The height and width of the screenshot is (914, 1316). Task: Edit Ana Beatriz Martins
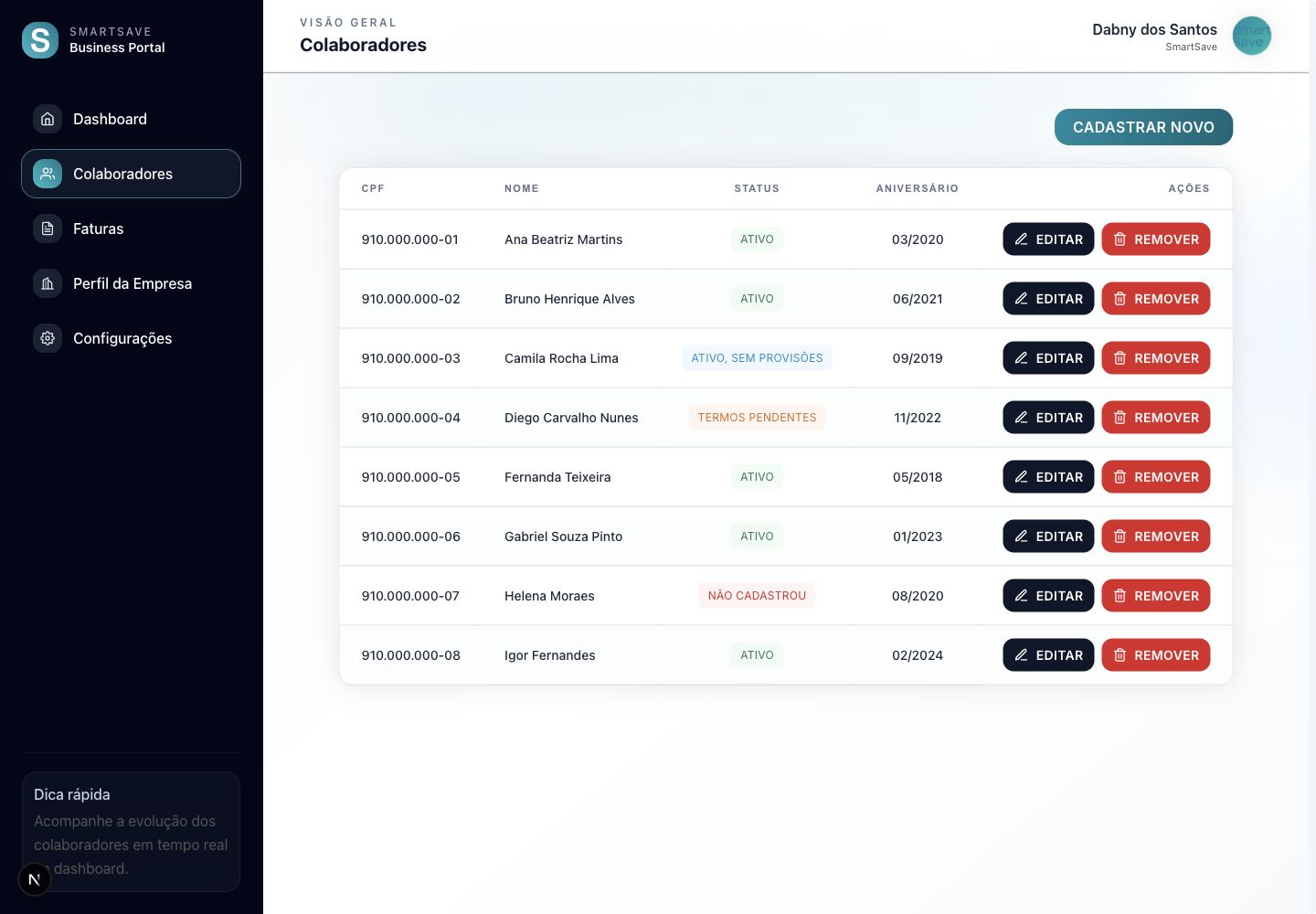click(1048, 239)
